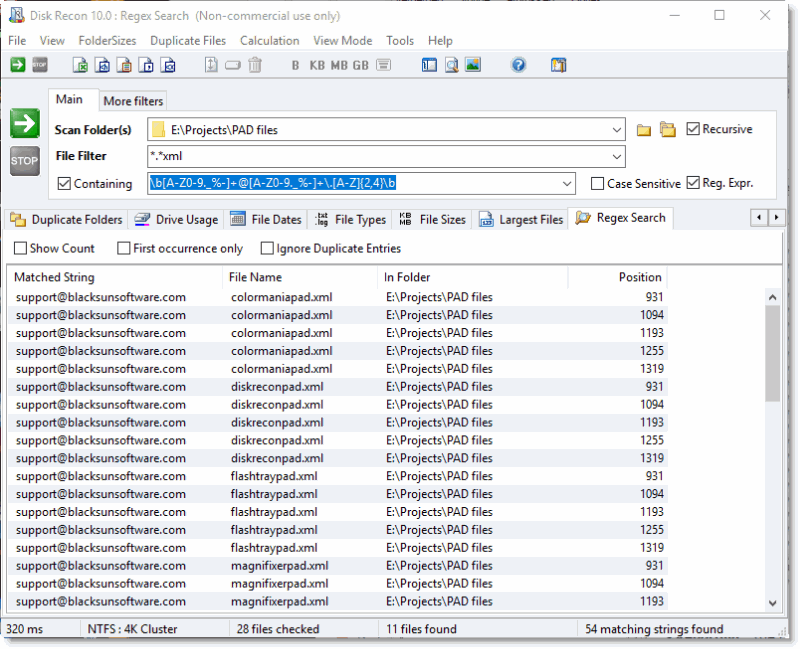Image resolution: width=800 pixels, height=649 pixels.
Task: Expand the File Filter dropdown arrow
Action: coord(617,157)
